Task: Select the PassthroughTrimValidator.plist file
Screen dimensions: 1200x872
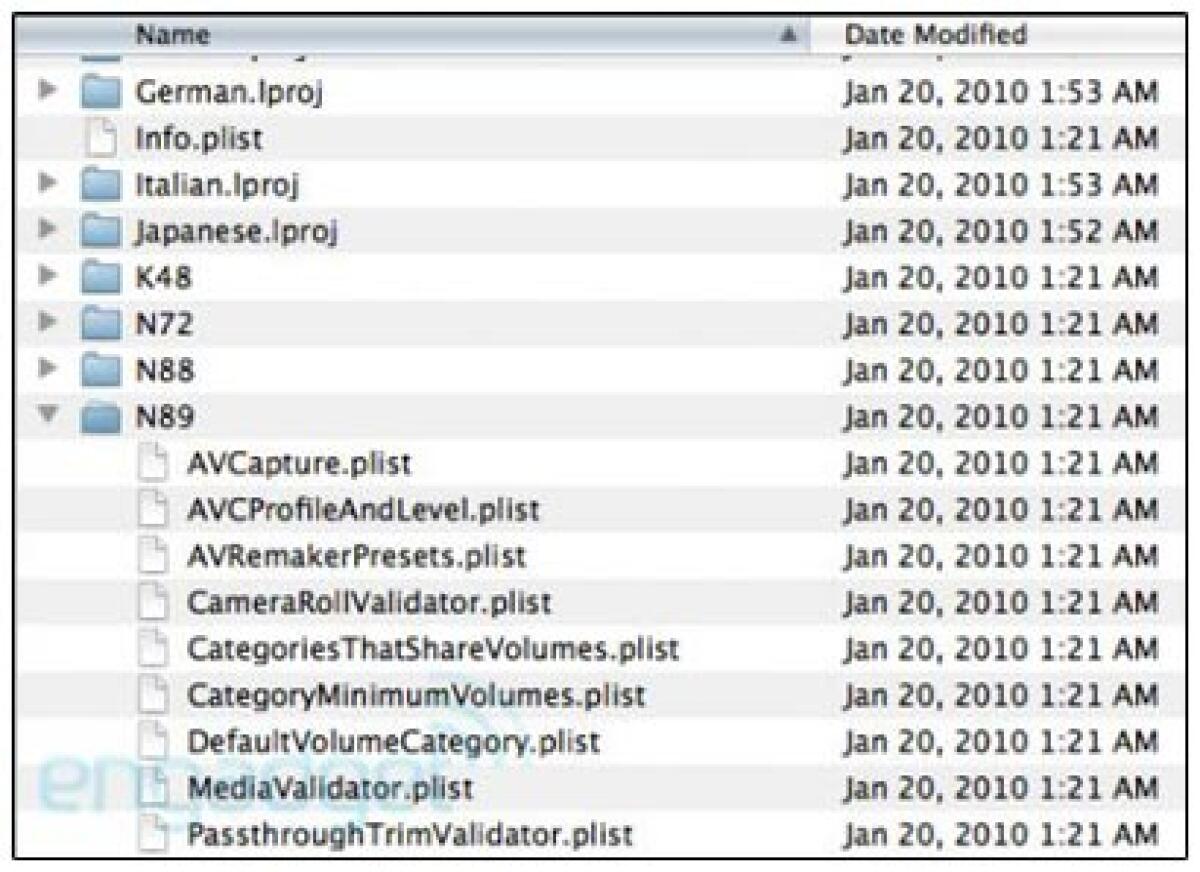Action: (410, 834)
